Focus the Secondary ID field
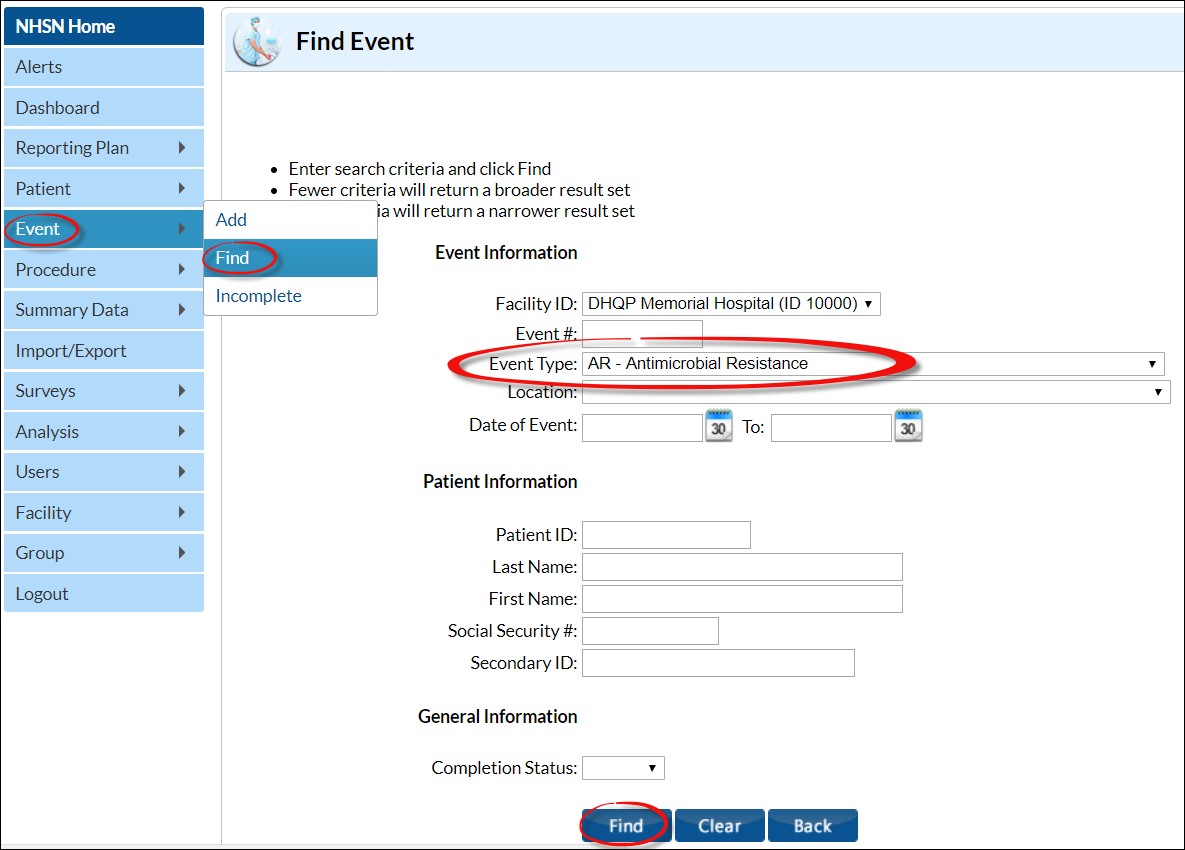Viewport: 1185px width, 850px height. coord(718,663)
